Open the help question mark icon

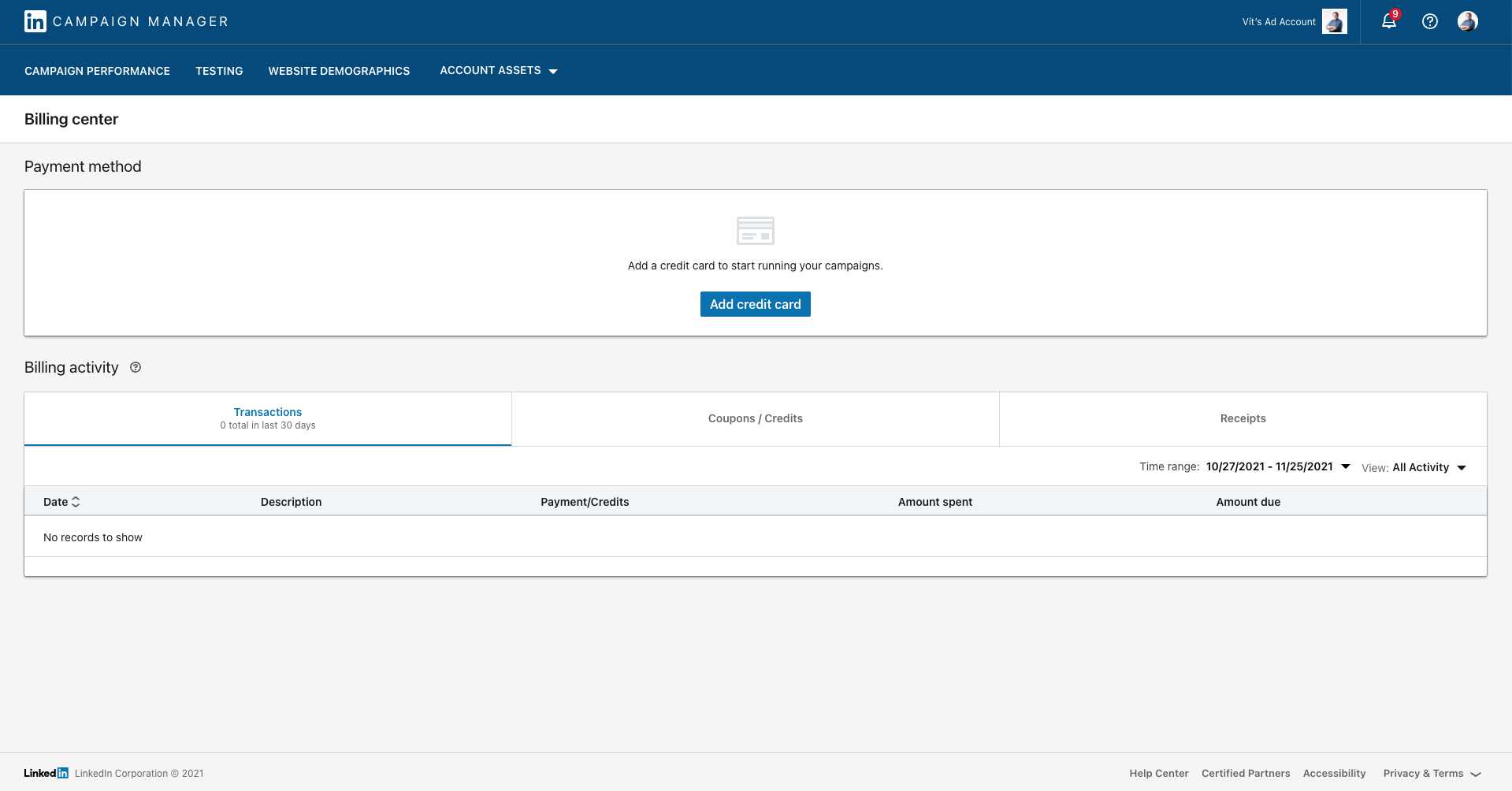(x=1429, y=21)
